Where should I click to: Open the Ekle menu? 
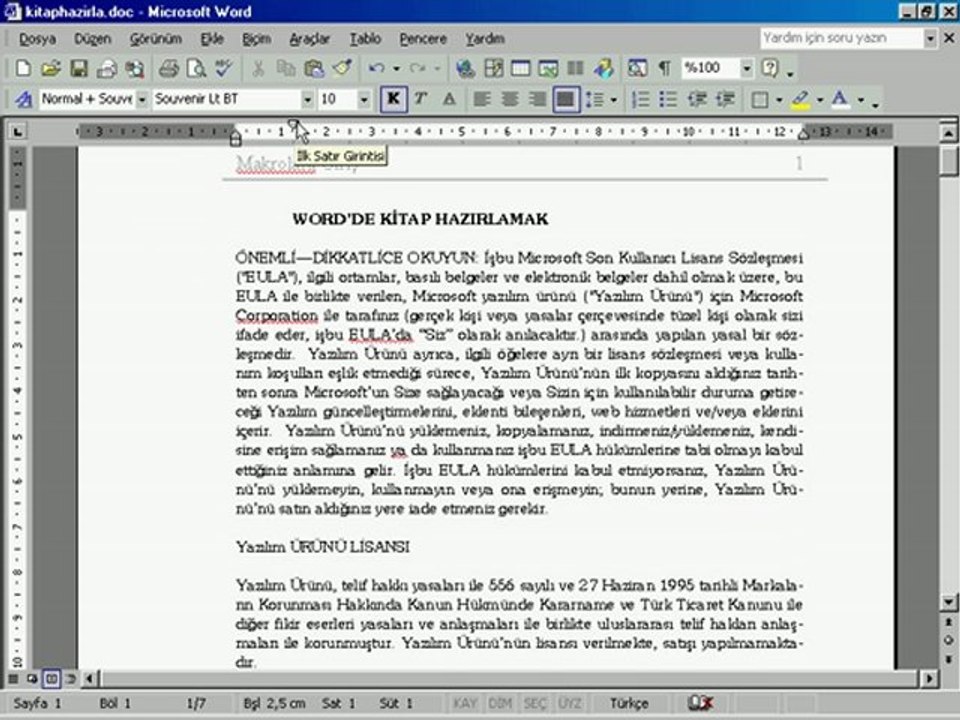point(212,39)
